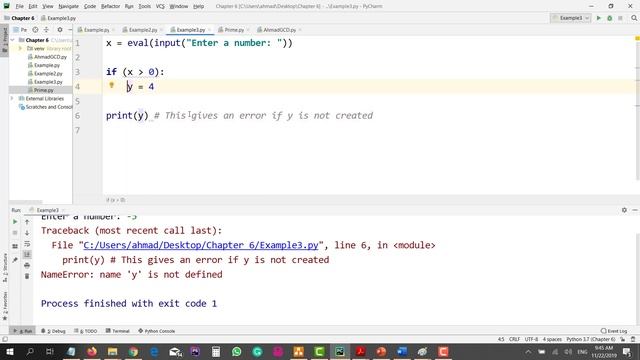Collapse the Chapter 6 project folder
The height and width of the screenshot is (360, 640).
pyautogui.click(x=13, y=40)
